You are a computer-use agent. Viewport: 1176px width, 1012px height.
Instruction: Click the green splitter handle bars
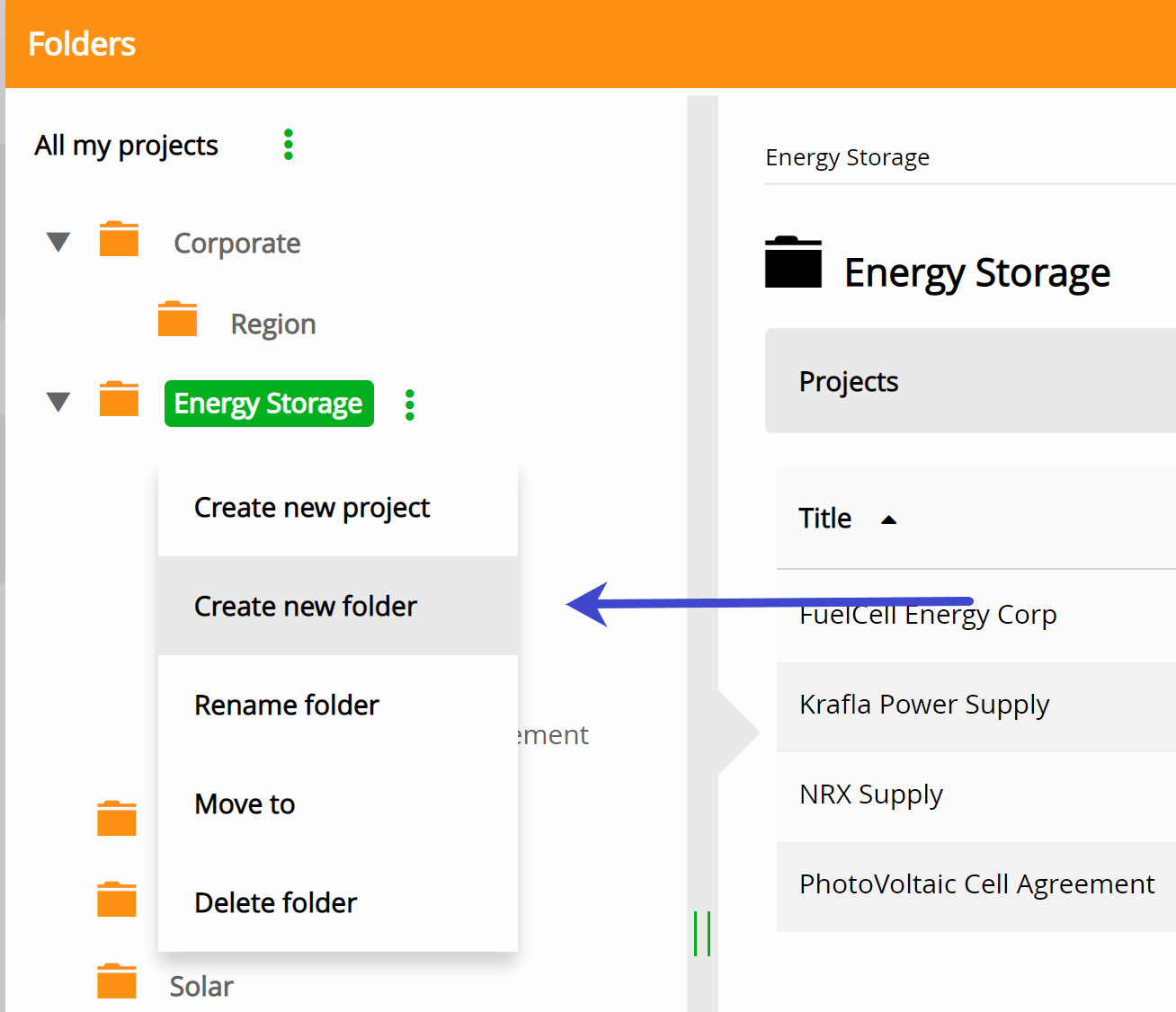[702, 934]
